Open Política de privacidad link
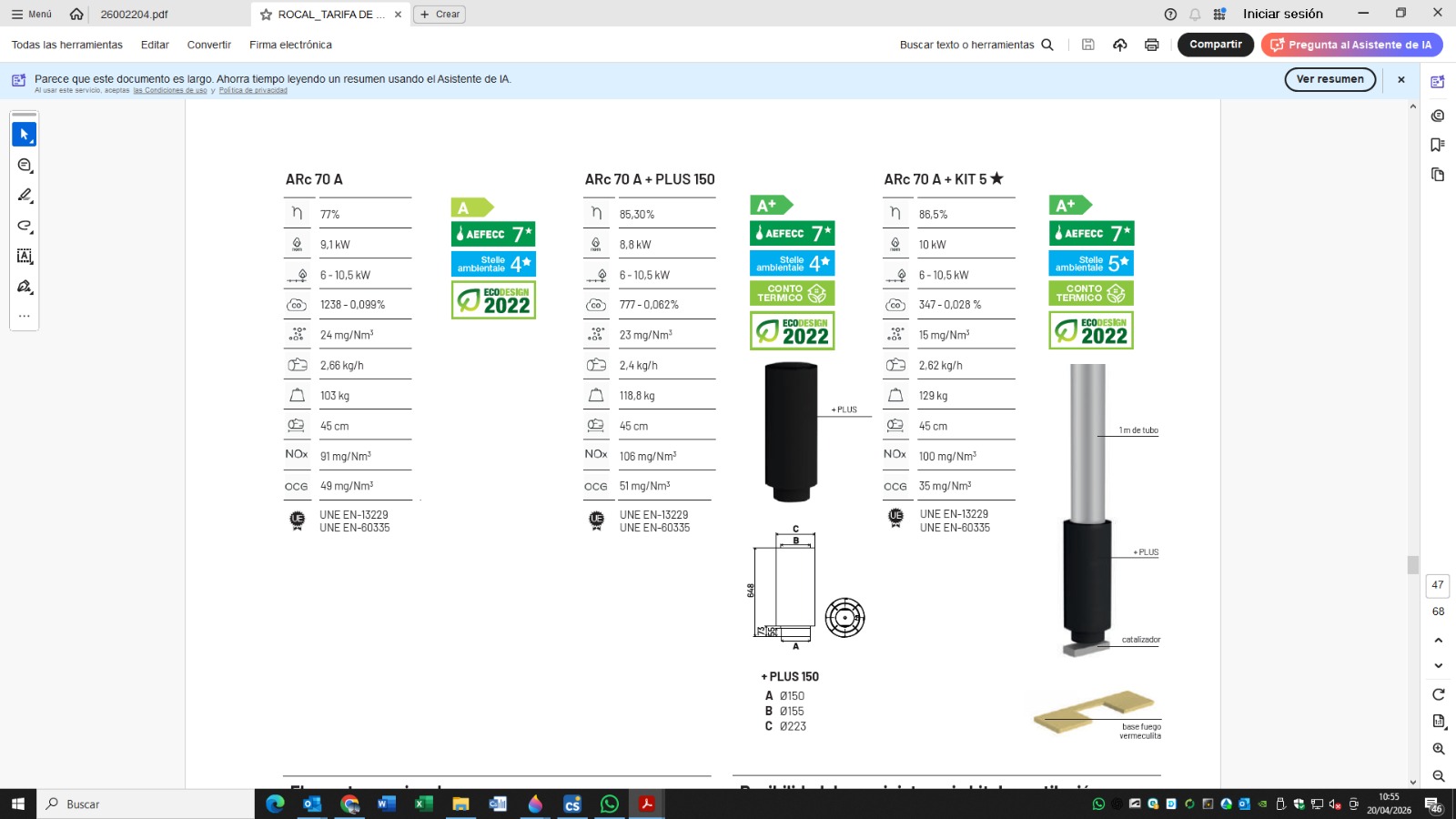1456x819 pixels. click(x=253, y=91)
